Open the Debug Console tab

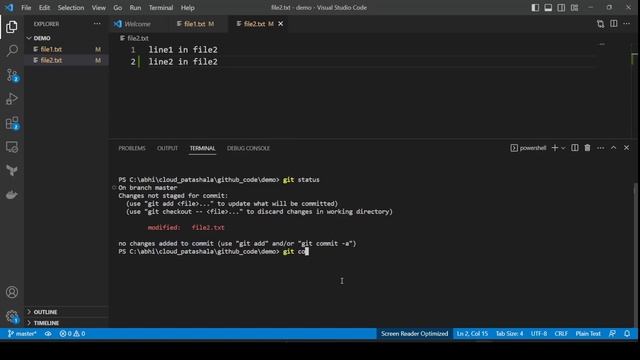248,148
